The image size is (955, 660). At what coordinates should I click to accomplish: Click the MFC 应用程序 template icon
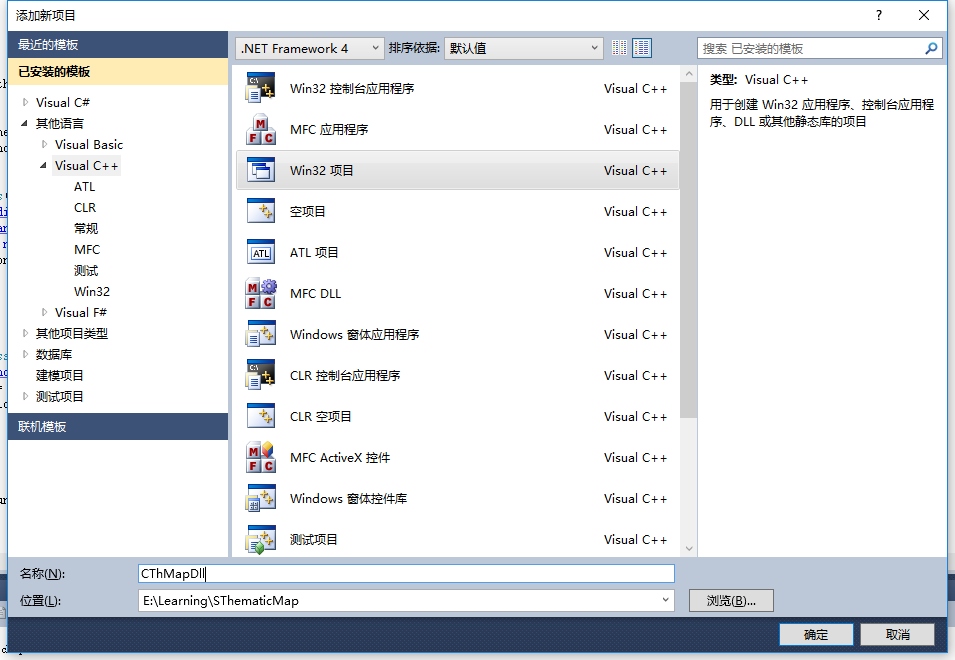[261, 129]
